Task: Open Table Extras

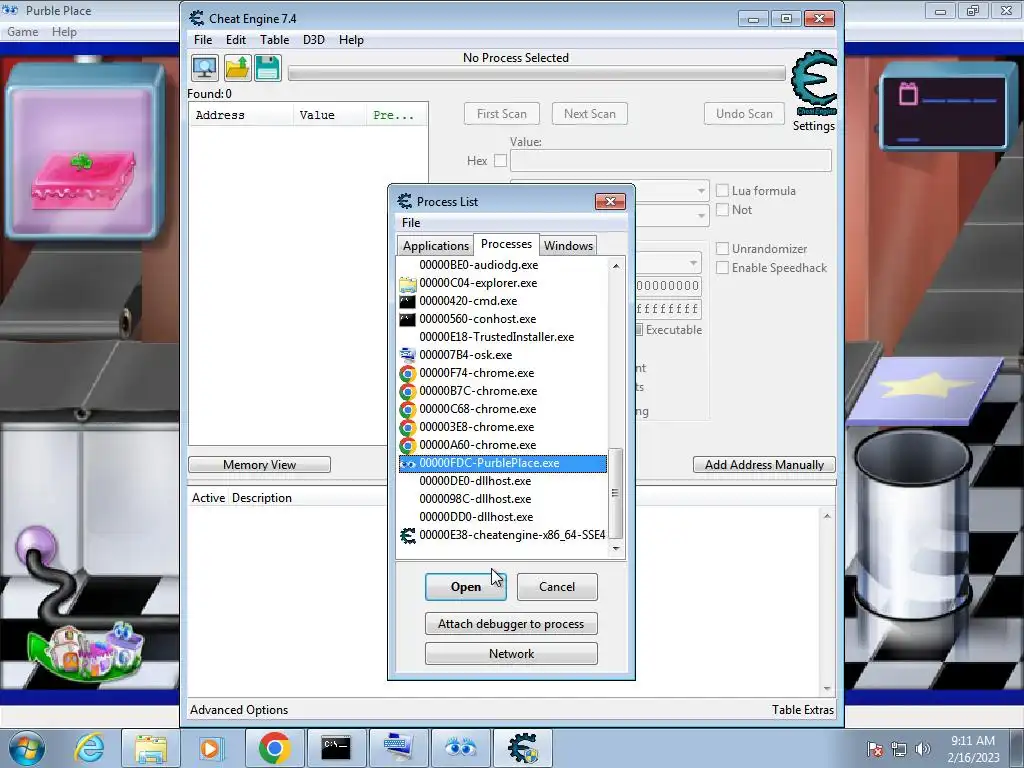Action: pos(803,710)
